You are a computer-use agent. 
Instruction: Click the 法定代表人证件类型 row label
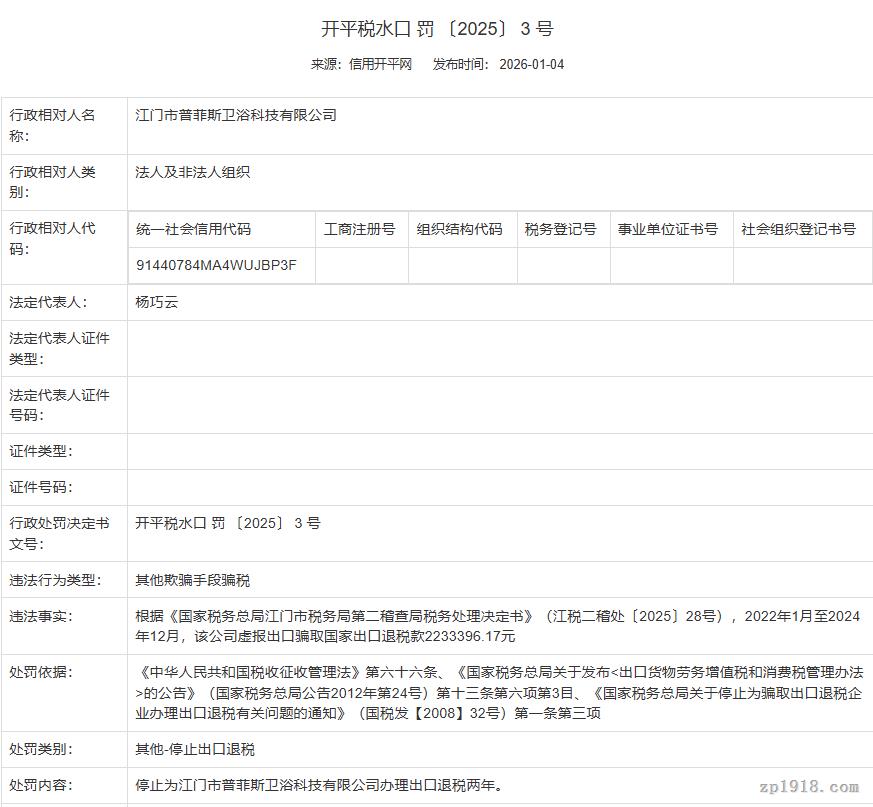coord(60,348)
